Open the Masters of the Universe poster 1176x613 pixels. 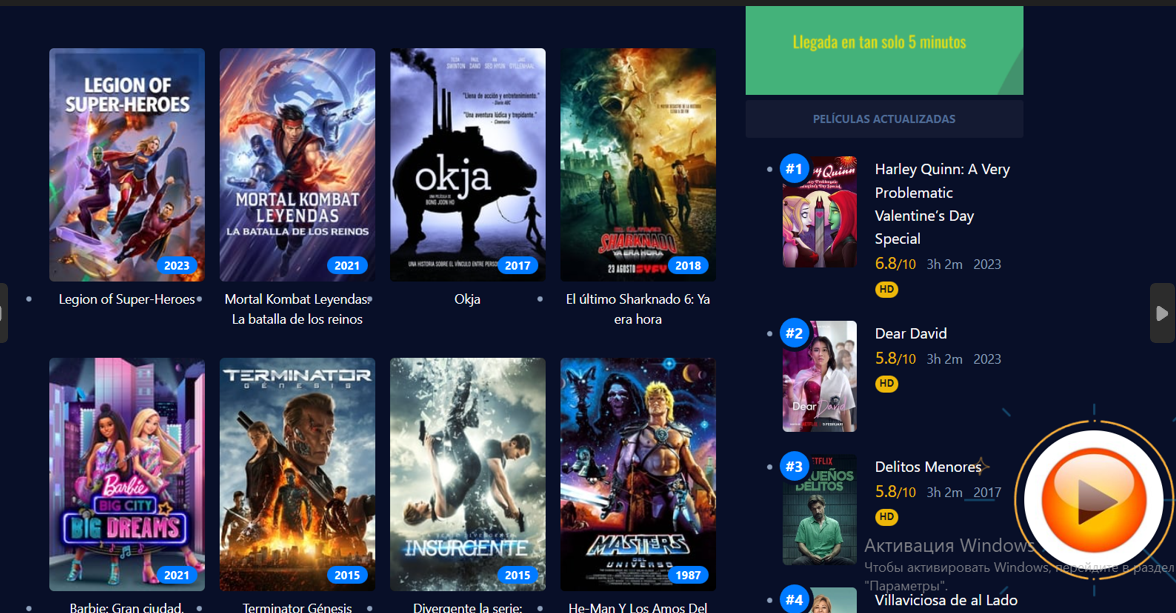(x=638, y=474)
